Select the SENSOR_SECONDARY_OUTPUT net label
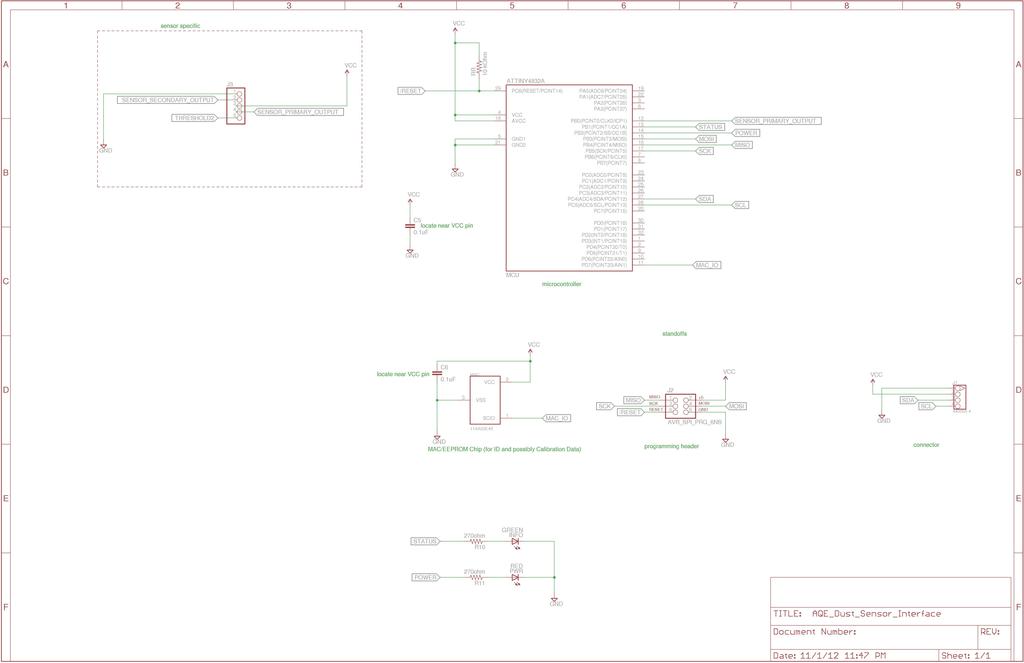 (x=168, y=100)
